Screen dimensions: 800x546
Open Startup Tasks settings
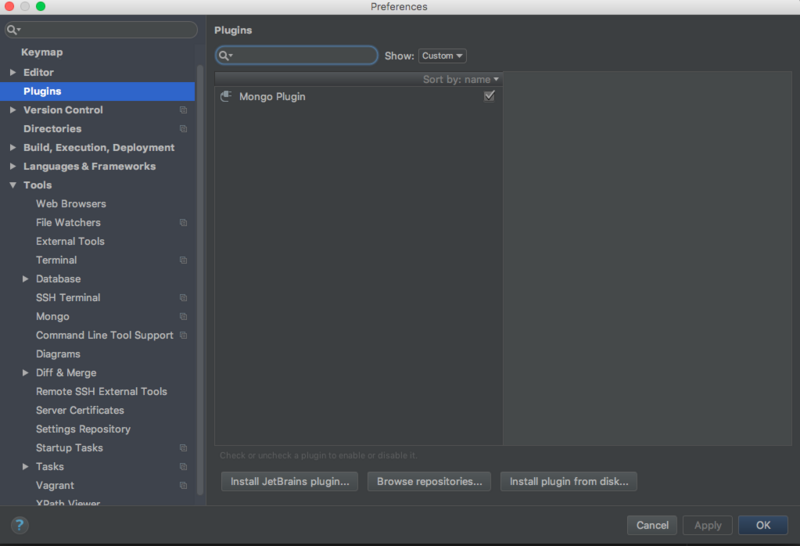69,448
